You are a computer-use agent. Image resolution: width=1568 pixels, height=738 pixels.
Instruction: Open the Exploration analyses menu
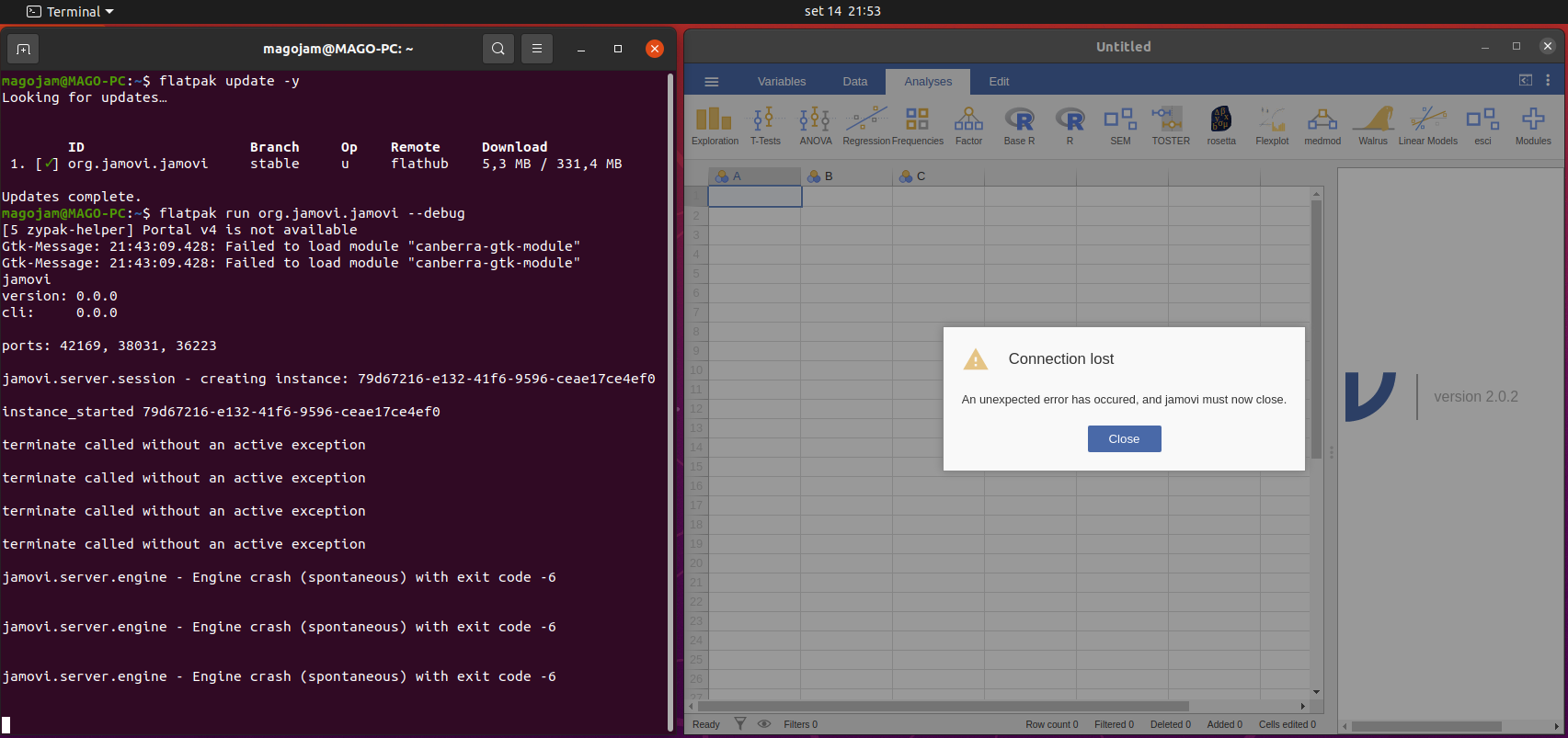[x=715, y=126]
